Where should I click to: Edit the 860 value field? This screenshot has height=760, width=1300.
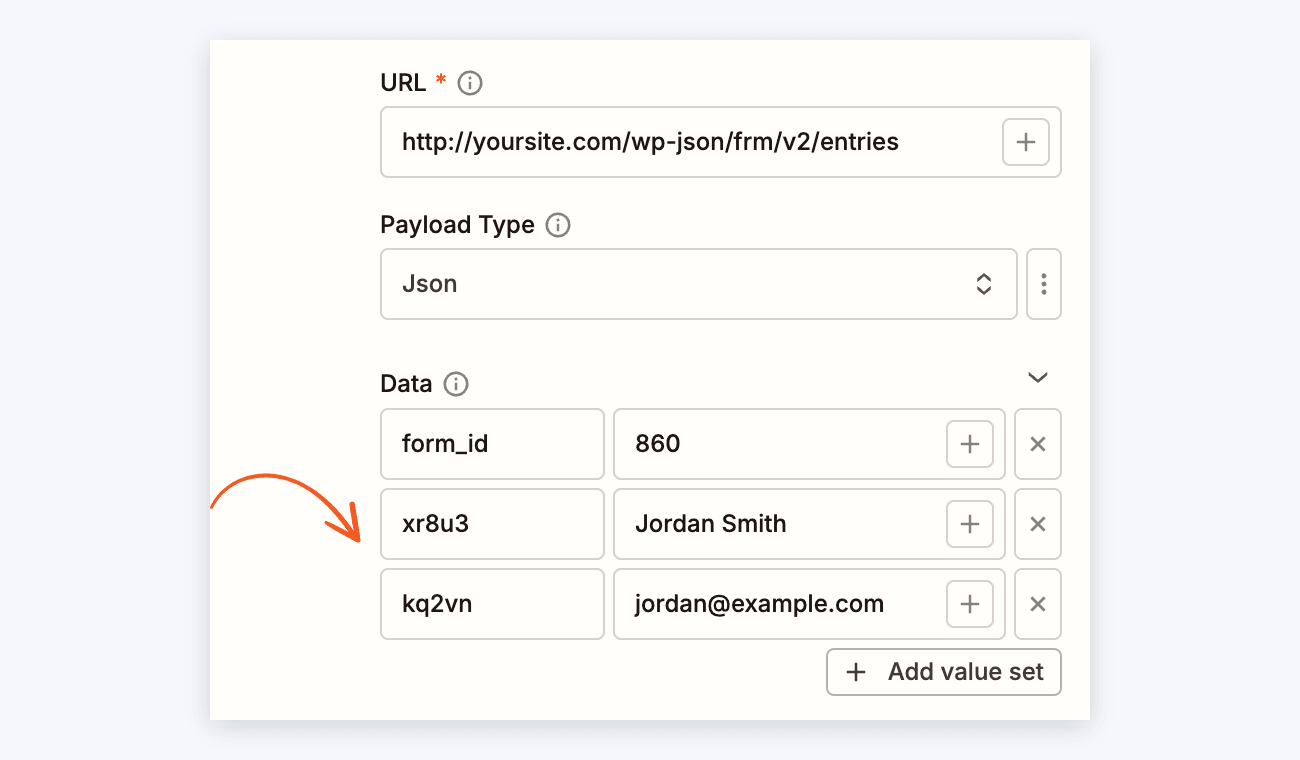point(809,444)
